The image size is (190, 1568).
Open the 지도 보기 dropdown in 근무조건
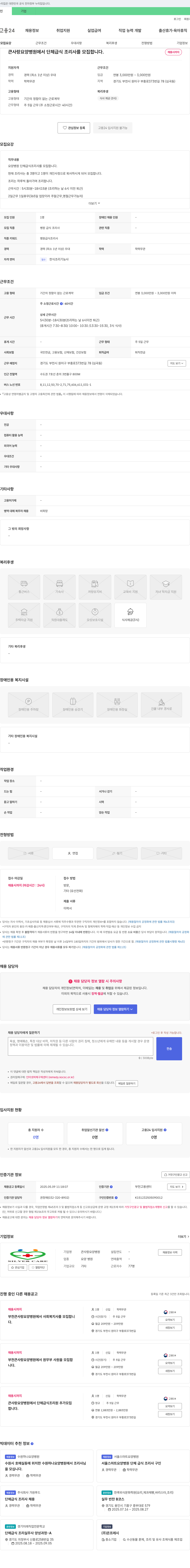pyautogui.click(x=177, y=363)
